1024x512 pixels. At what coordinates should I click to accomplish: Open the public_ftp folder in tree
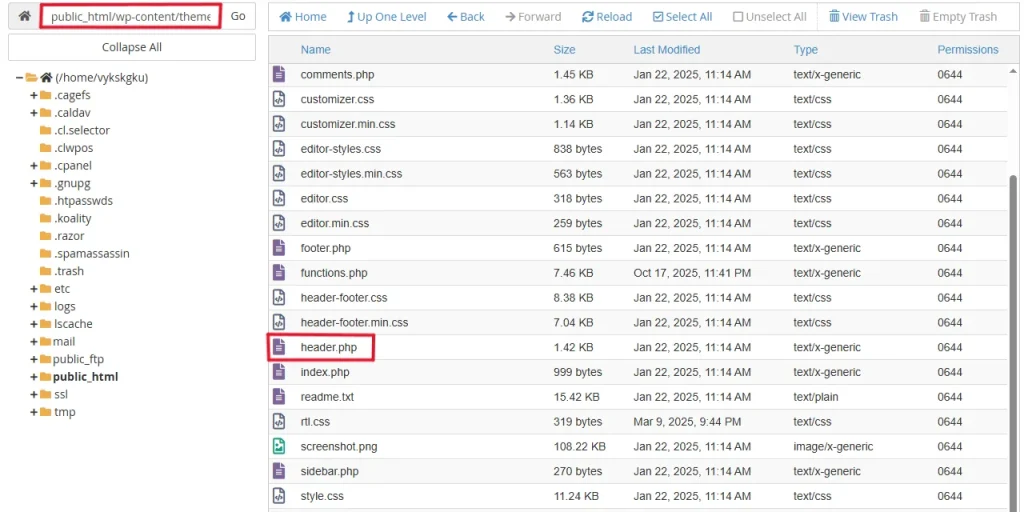point(78,359)
